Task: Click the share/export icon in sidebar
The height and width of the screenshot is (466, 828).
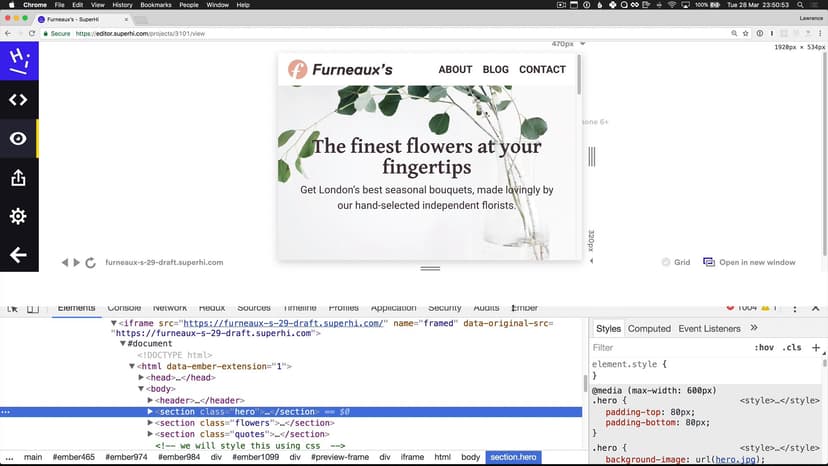Action: (x=18, y=178)
